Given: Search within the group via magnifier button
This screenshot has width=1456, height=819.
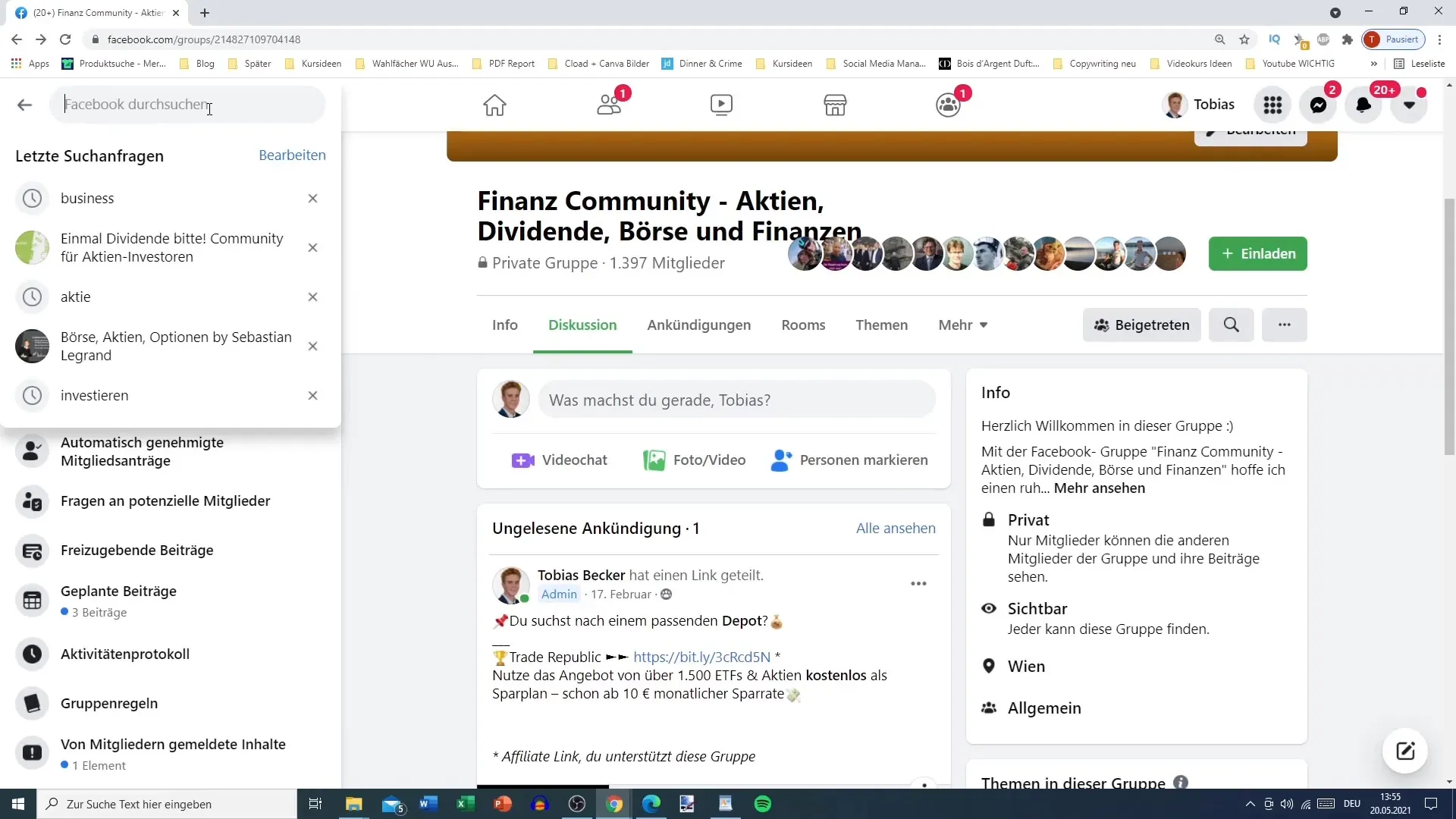Looking at the screenshot, I should coord(1231,325).
